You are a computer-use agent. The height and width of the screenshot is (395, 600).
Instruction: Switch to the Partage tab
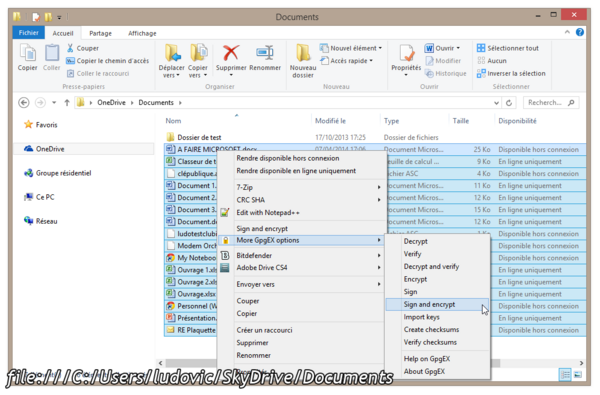pos(100,33)
